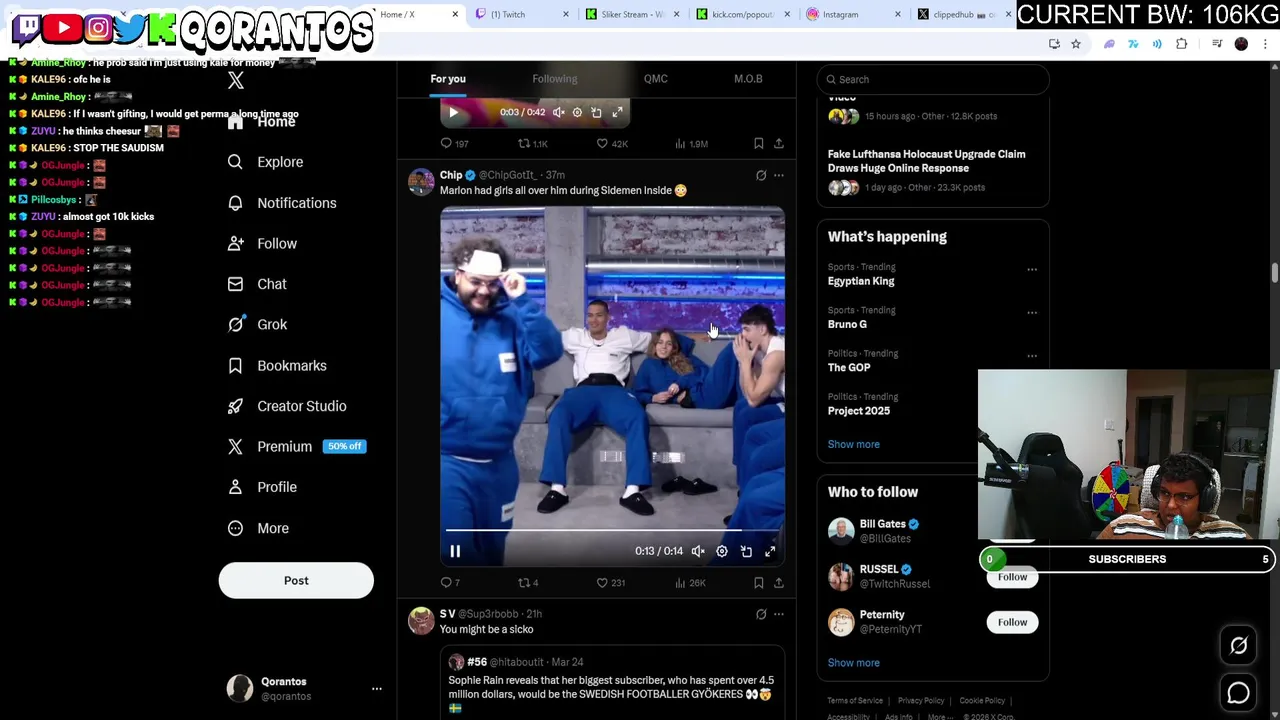1280x720 pixels.
Task: Go to Profile in the sidebar
Action: tap(262, 487)
